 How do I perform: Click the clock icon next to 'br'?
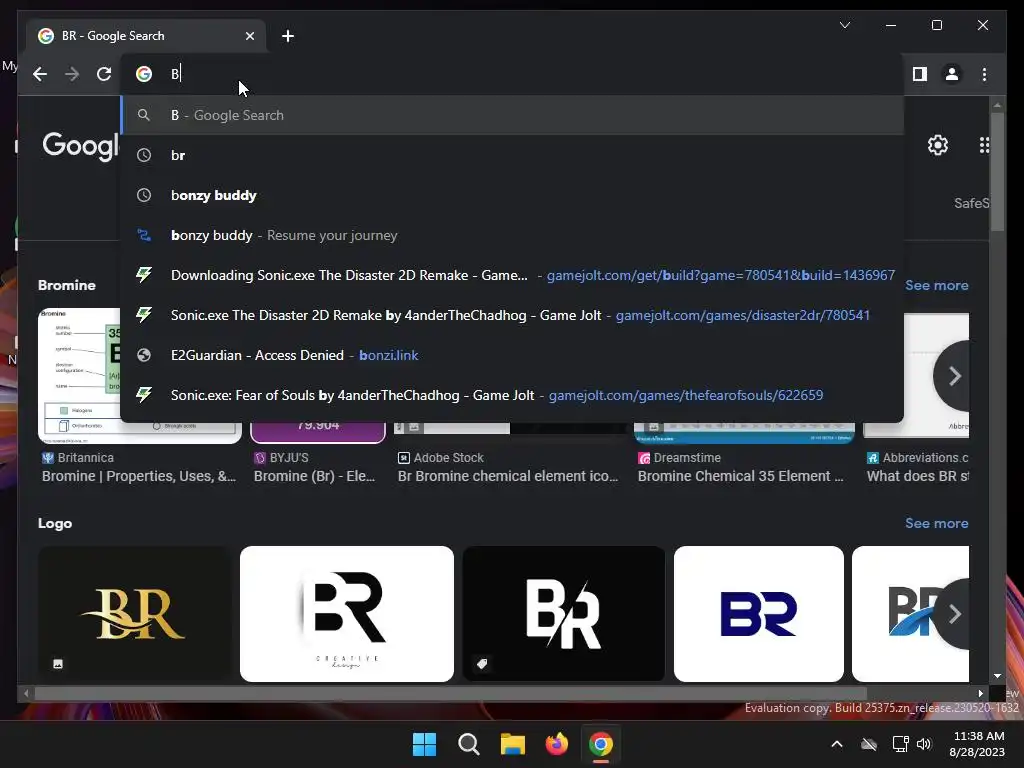pos(144,155)
